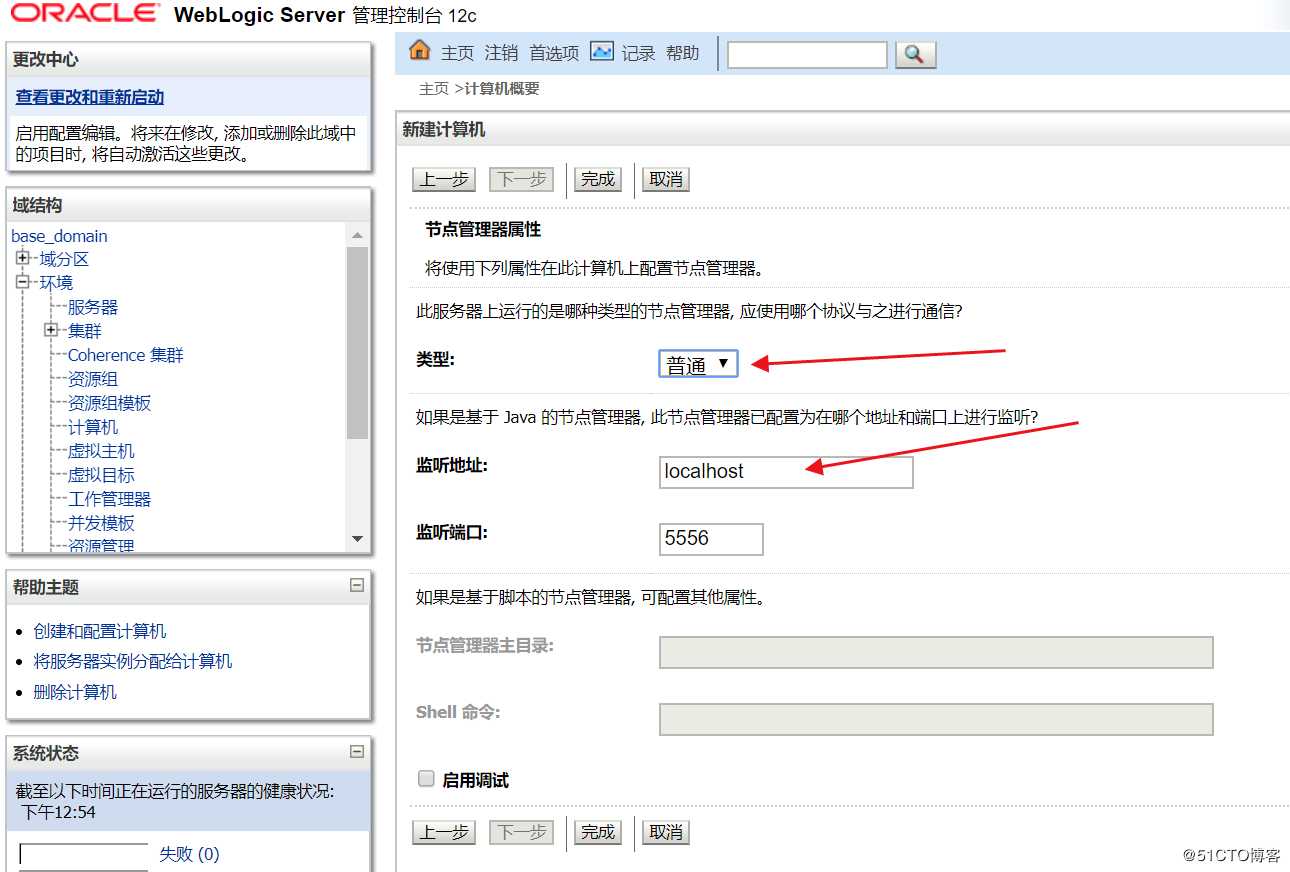The image size is (1290, 872).
Task: Collapse the 帮助主题 panel minus icon
Action: click(357, 586)
